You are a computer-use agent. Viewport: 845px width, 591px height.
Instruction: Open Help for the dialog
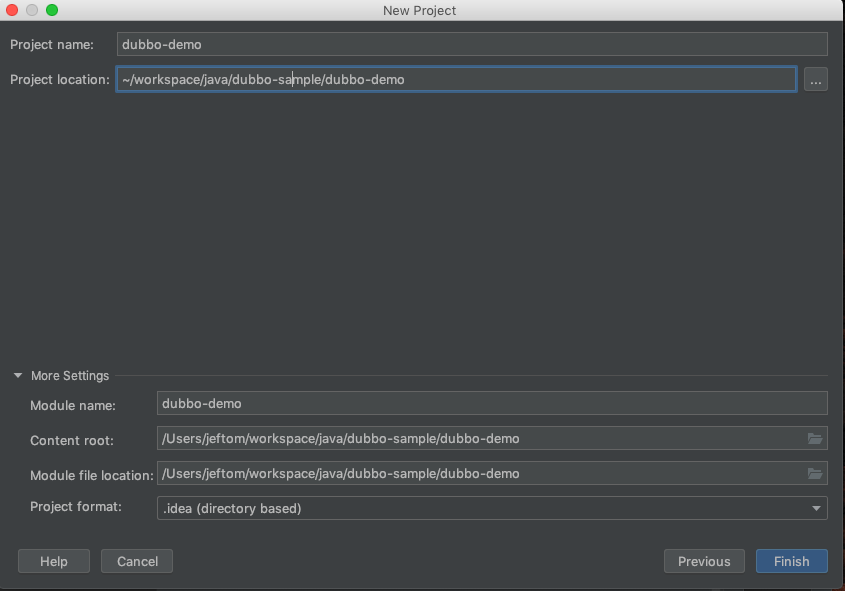pos(54,561)
